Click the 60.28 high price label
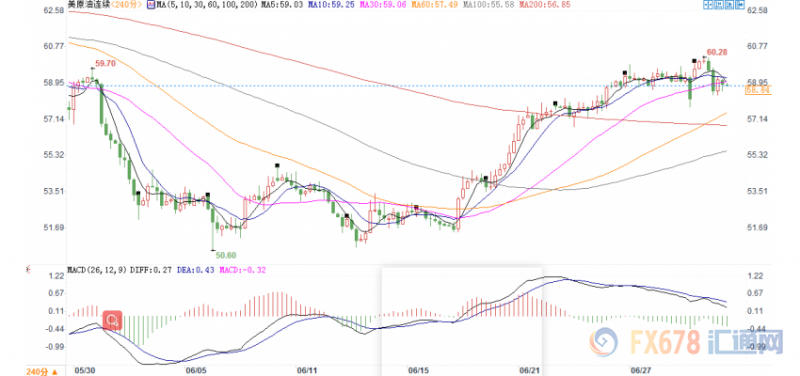The height and width of the screenshot is (376, 800). click(717, 52)
